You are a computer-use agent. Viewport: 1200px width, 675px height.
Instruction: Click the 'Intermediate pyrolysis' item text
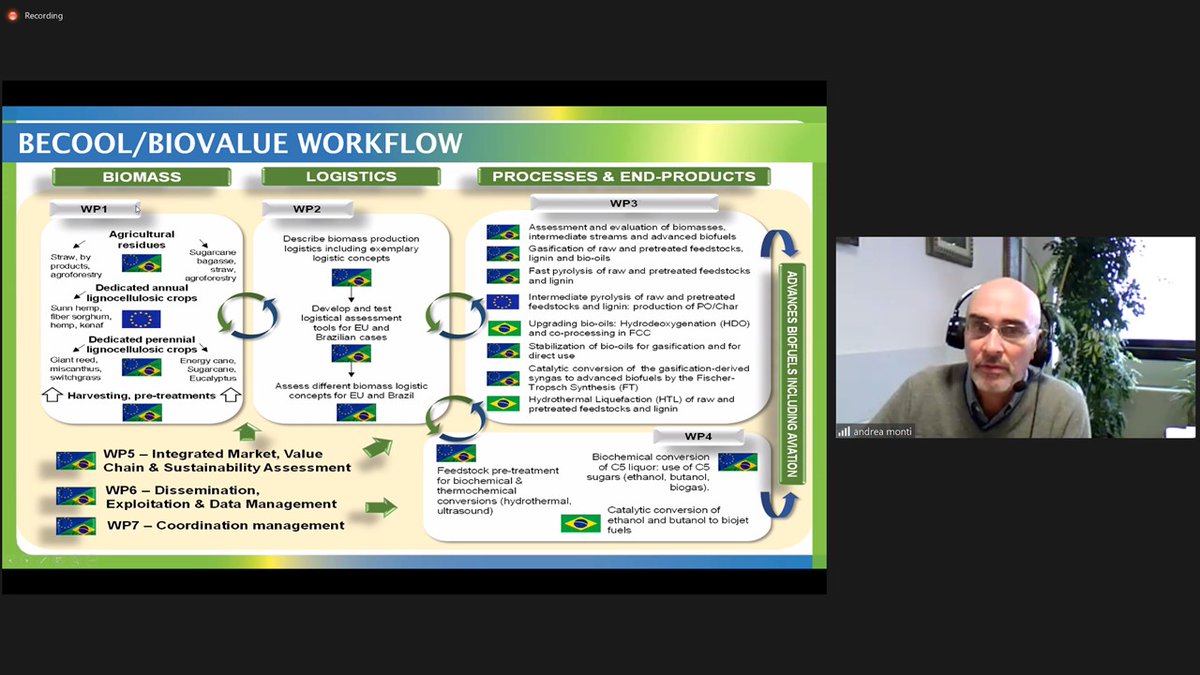pyautogui.click(x=633, y=302)
